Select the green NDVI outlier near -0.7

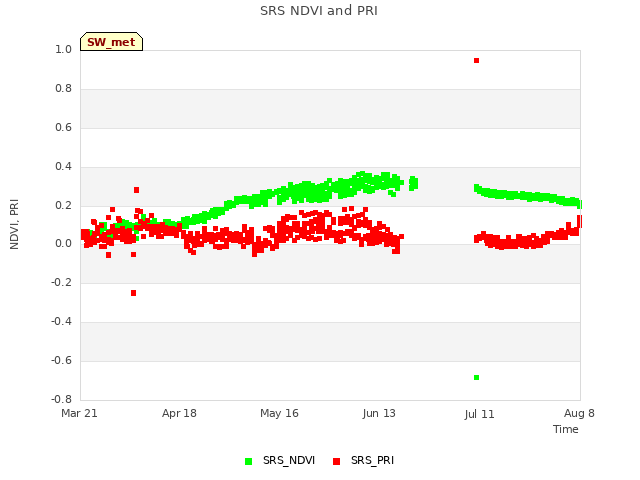(x=476, y=378)
